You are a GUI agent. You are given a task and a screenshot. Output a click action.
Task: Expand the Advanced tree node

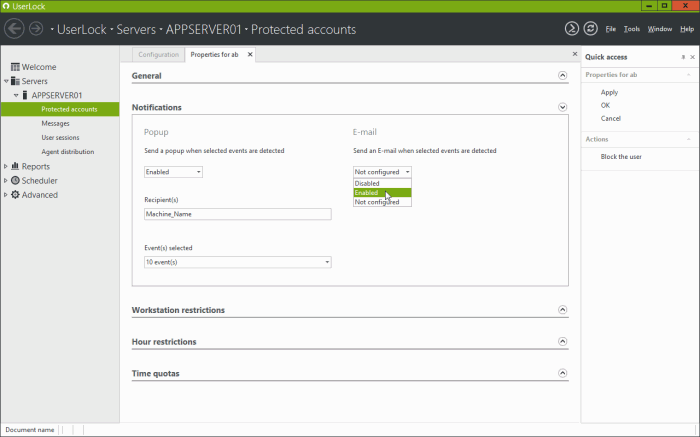pos(6,195)
